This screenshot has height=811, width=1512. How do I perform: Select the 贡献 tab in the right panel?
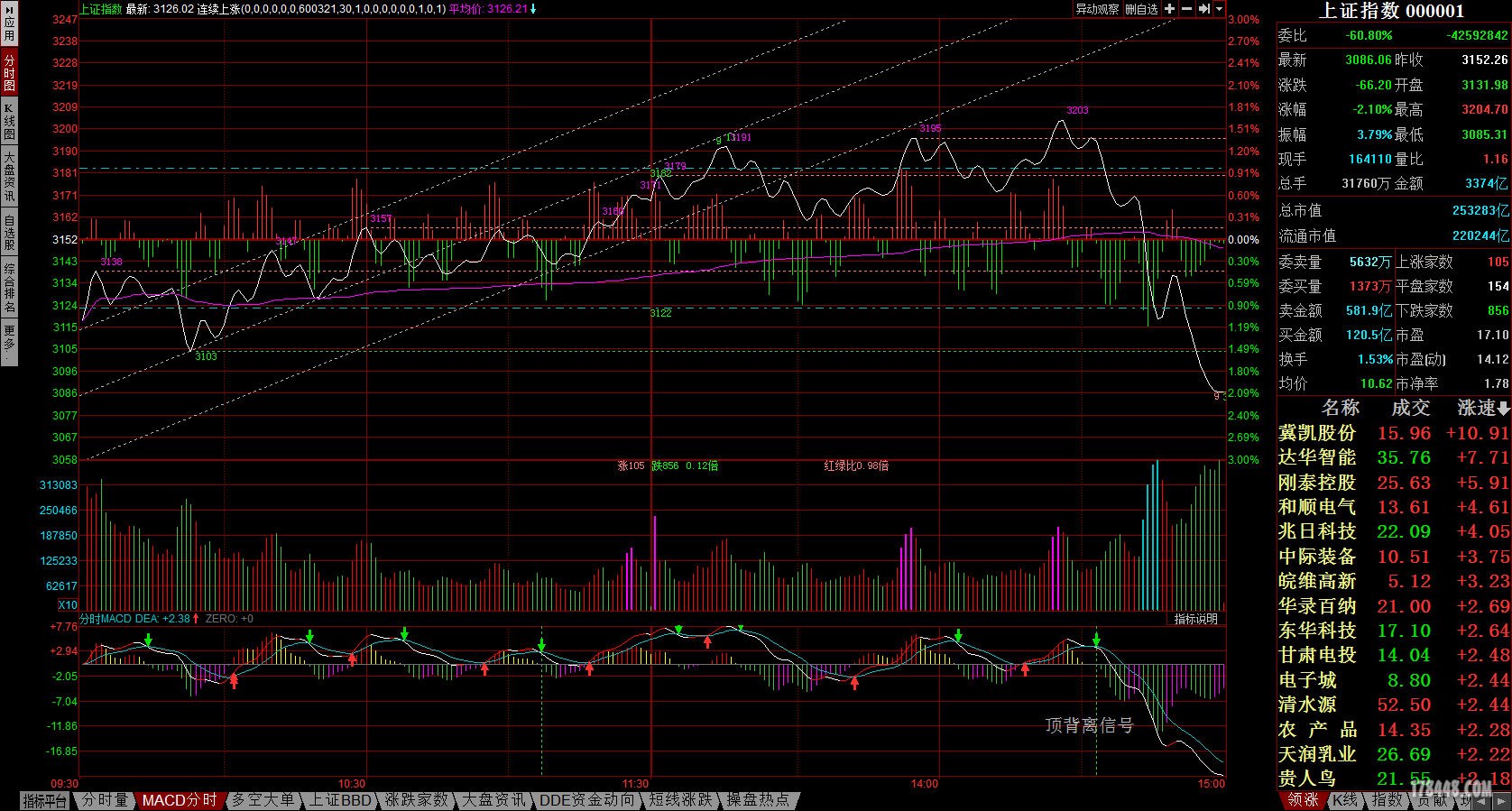[x=1433, y=800]
